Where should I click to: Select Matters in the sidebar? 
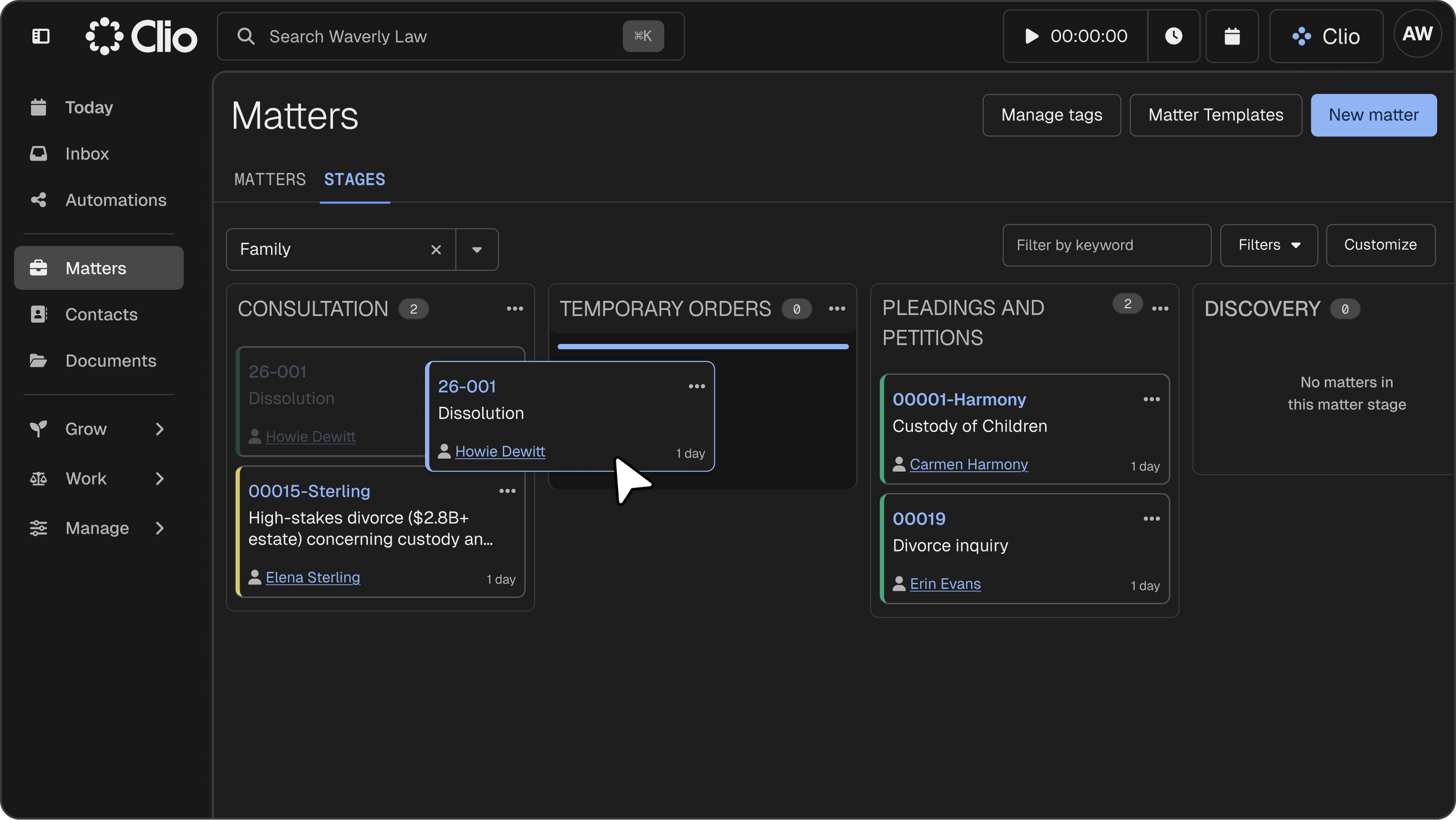(x=99, y=268)
